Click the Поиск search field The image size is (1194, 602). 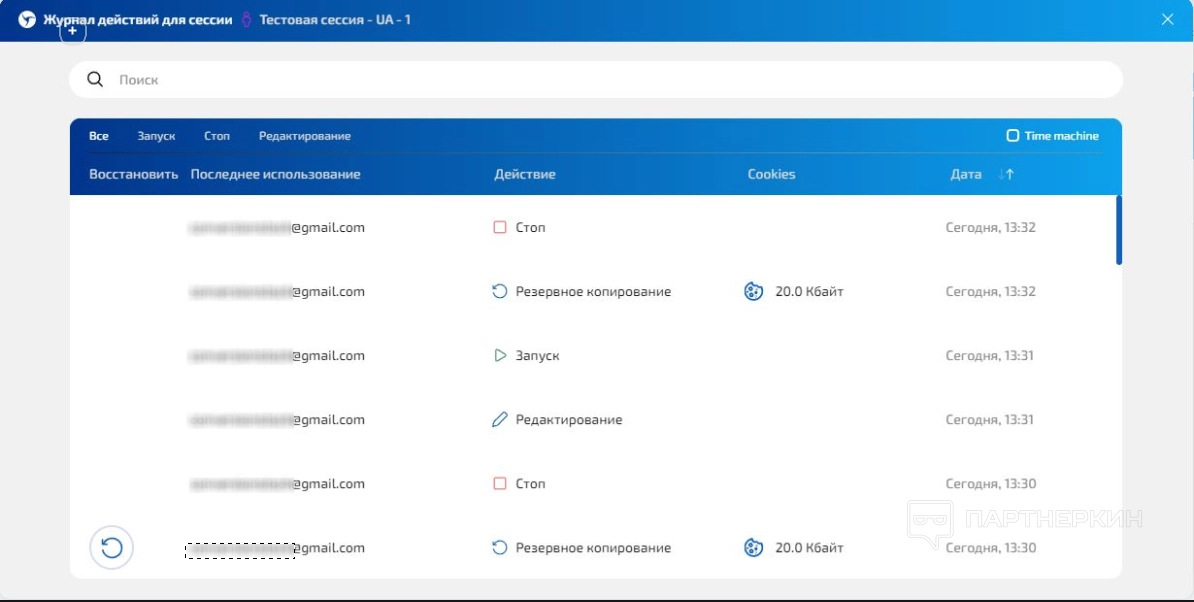[595, 79]
